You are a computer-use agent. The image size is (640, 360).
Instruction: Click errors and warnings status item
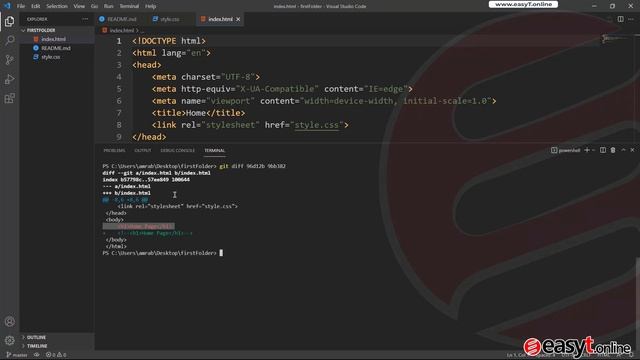tap(56, 355)
